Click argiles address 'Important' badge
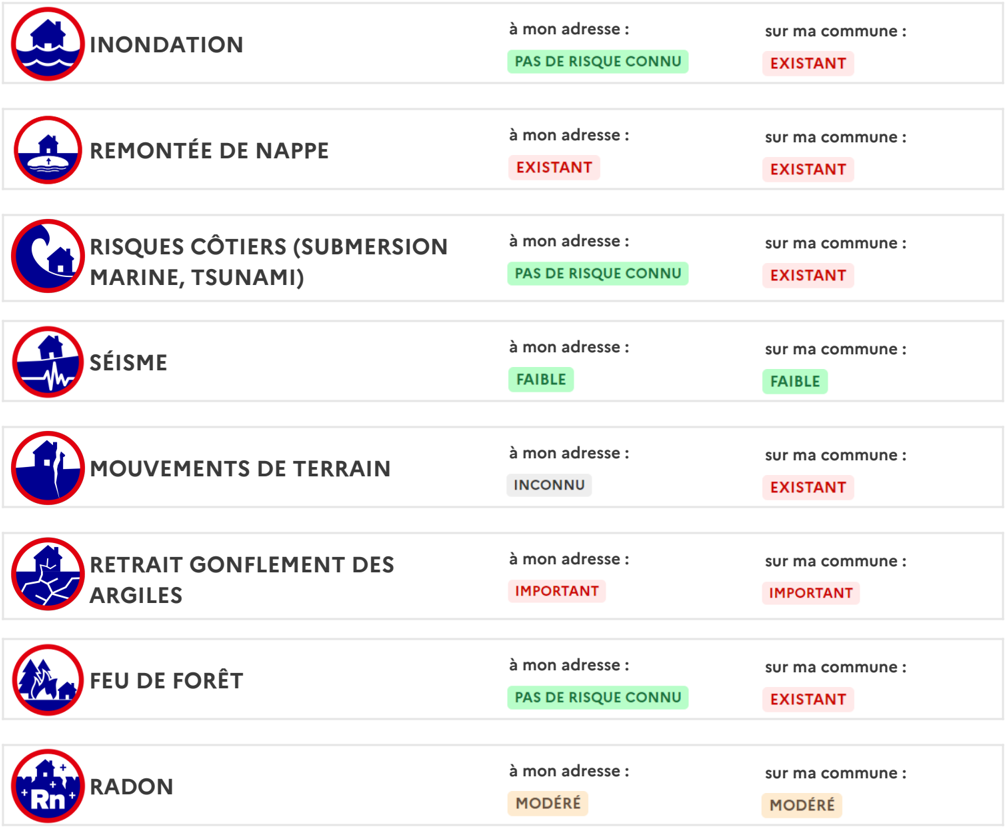Viewport: 1005px width, 827px height. click(x=557, y=592)
